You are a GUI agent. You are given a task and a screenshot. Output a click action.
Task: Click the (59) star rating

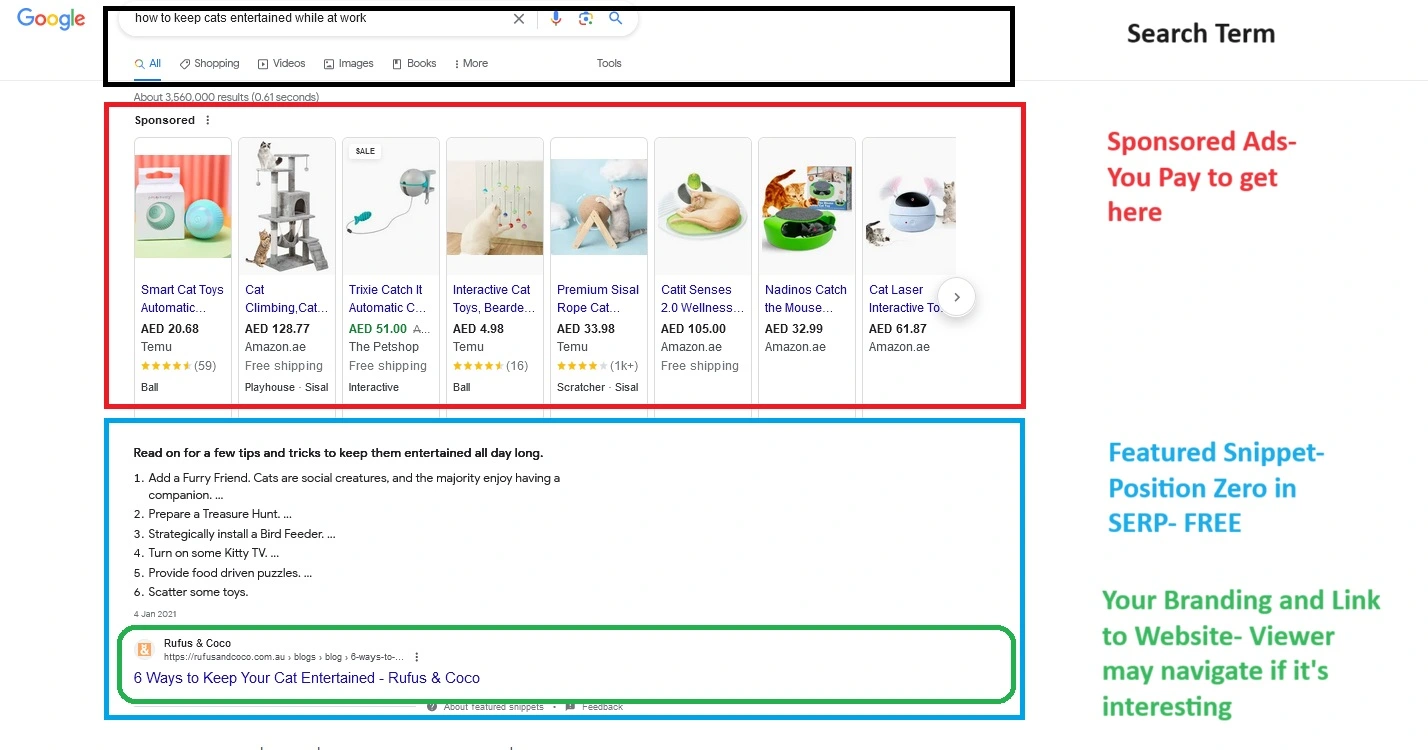click(x=179, y=366)
